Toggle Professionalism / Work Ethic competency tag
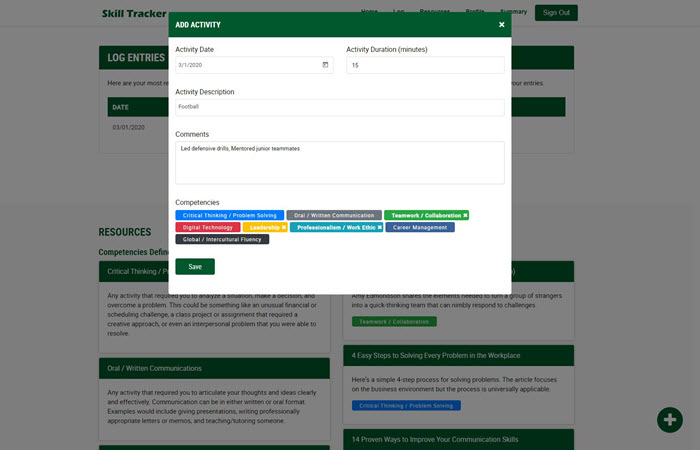 click(336, 227)
